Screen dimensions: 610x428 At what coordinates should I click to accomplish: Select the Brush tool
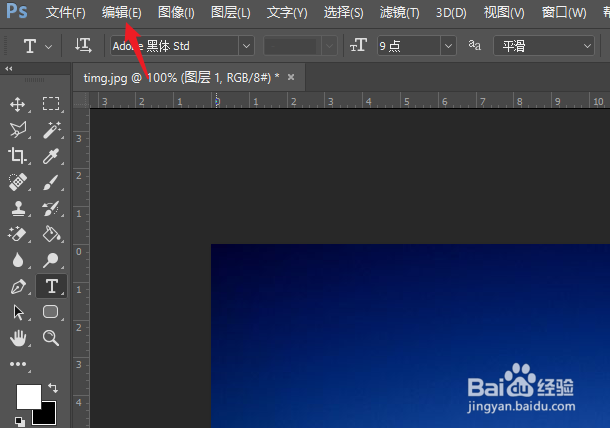51,182
